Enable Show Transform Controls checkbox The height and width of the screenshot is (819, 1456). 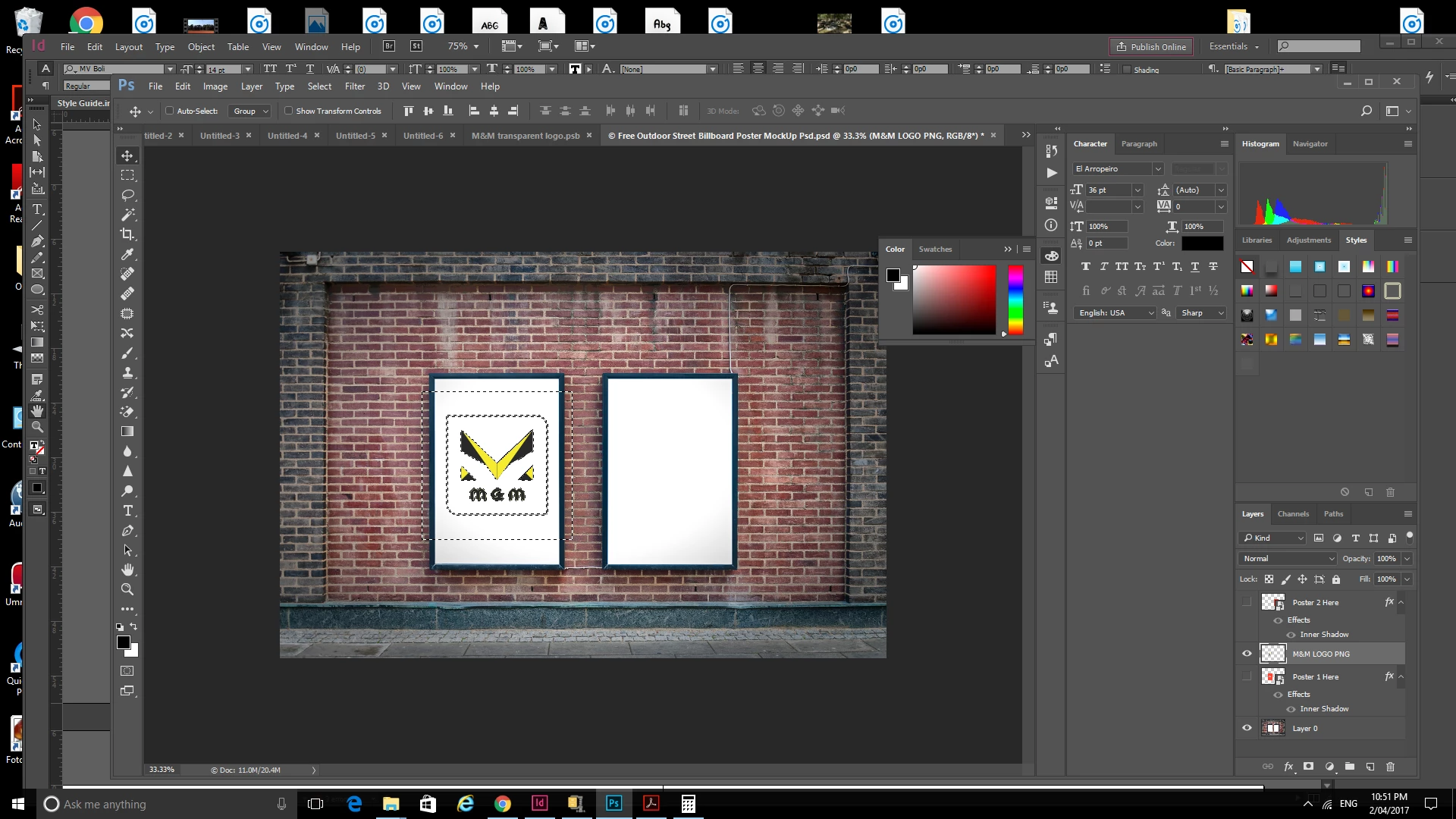(x=288, y=111)
